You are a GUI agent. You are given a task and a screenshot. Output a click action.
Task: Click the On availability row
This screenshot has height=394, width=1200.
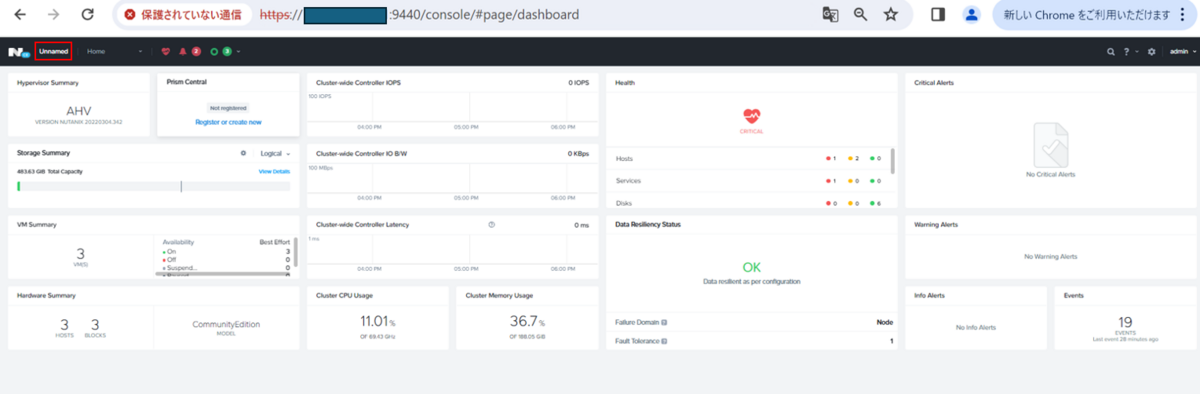click(x=226, y=251)
